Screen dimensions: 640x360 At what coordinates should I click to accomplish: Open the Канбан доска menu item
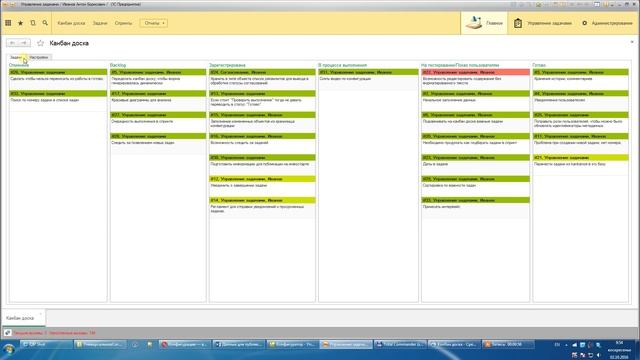point(71,23)
